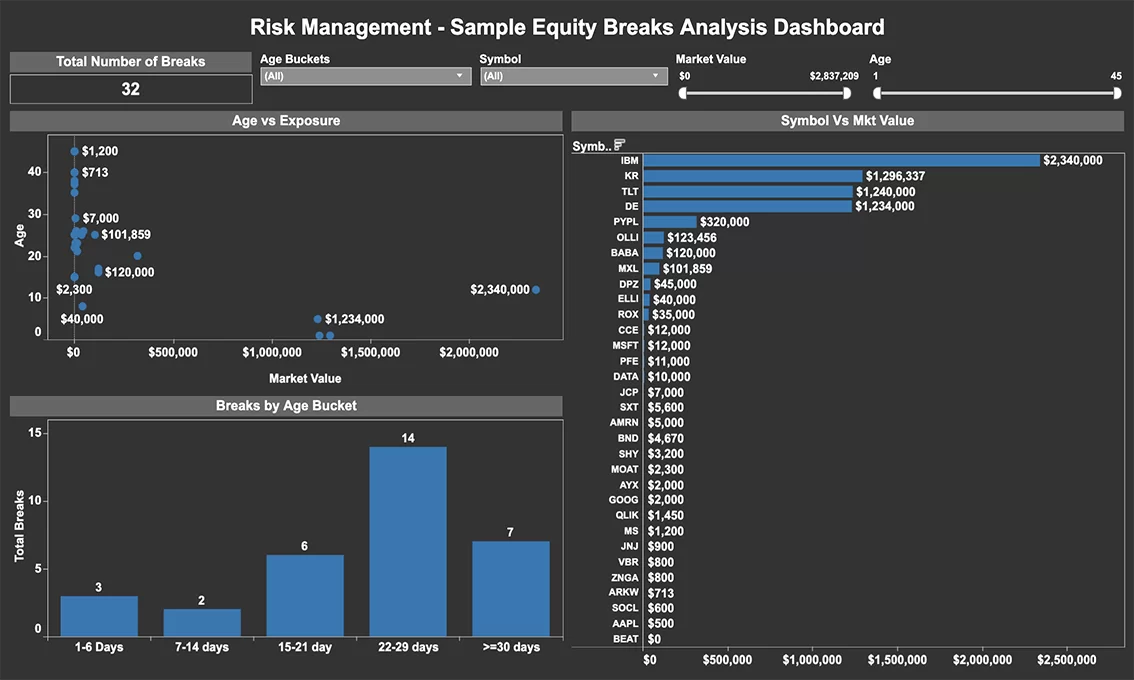This screenshot has height=680, width=1134.
Task: Click the AYX symbol label
Action: (x=629, y=485)
